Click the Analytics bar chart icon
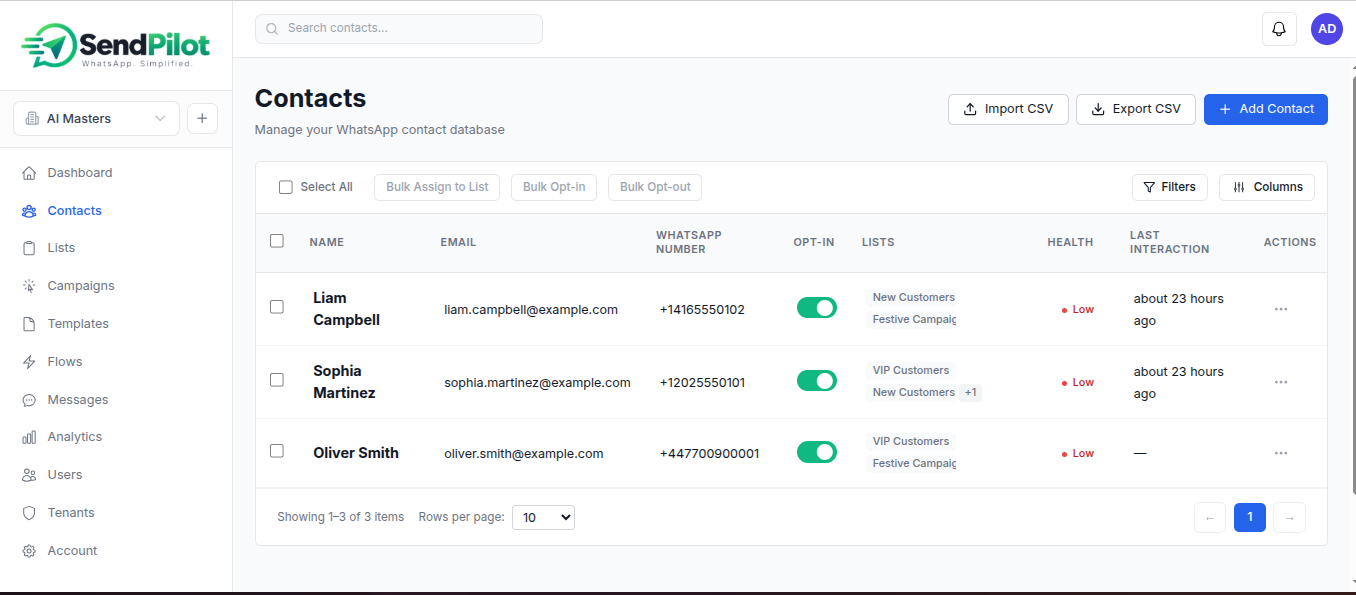 click(x=29, y=437)
